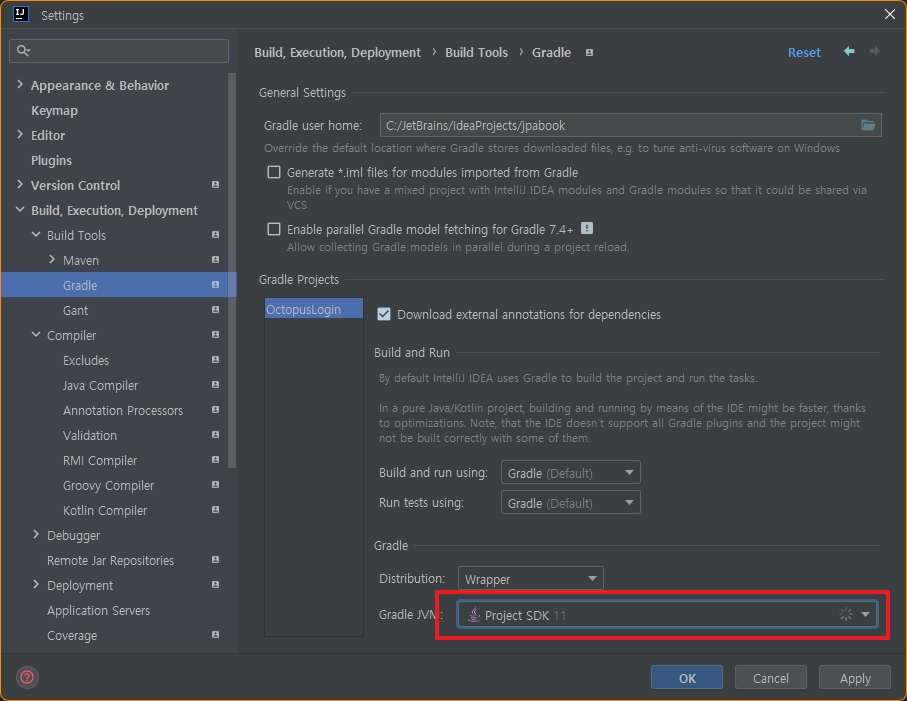
Task: Open the Distribution Wrapper dropdown
Action: coord(530,578)
